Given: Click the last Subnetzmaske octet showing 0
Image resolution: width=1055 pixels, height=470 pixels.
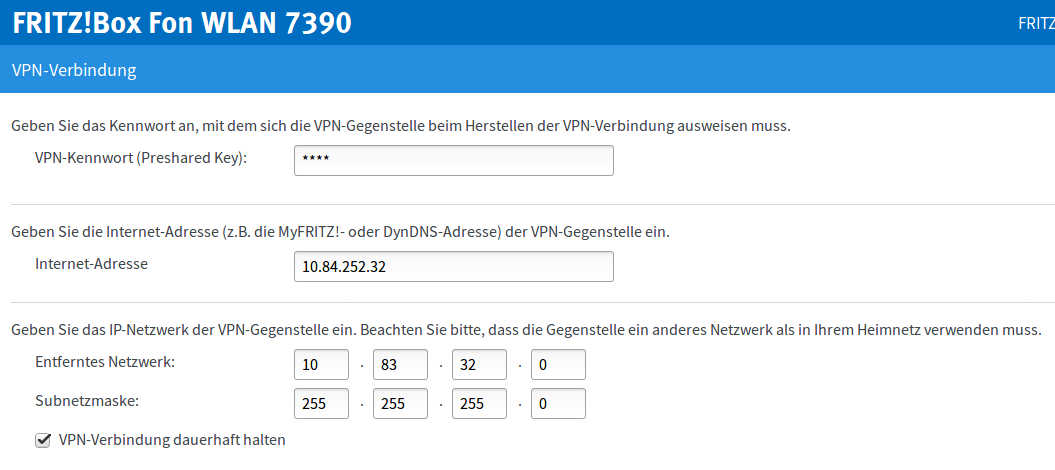Looking at the screenshot, I should tap(557, 403).
